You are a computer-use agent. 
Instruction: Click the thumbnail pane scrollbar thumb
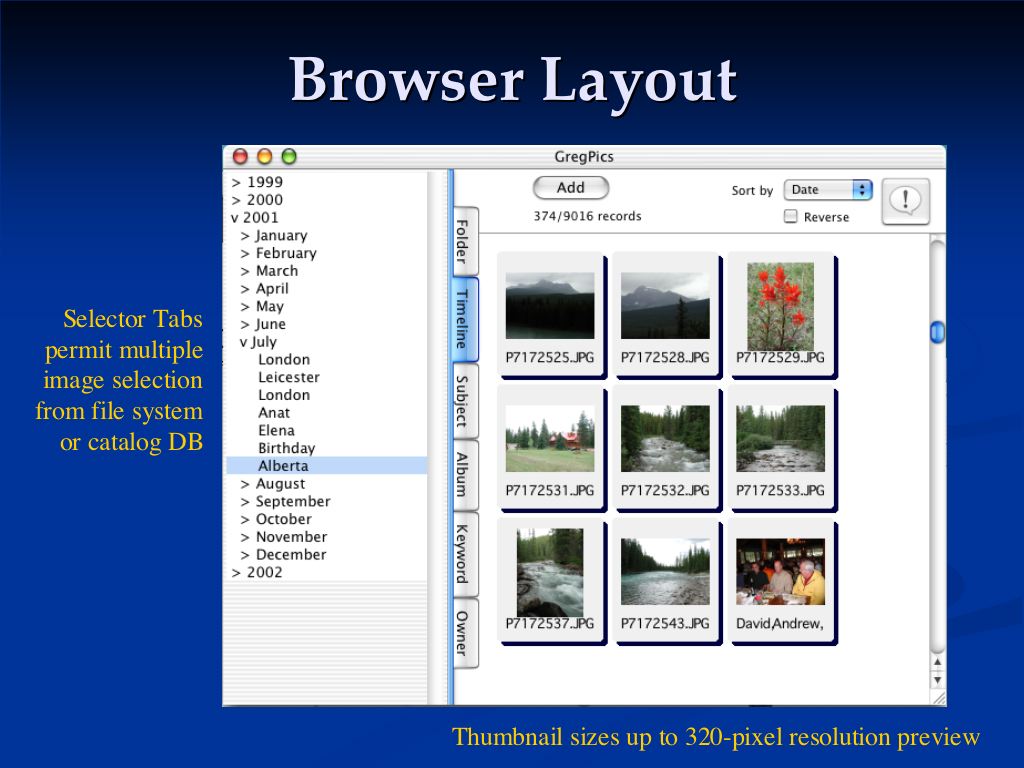(x=937, y=332)
